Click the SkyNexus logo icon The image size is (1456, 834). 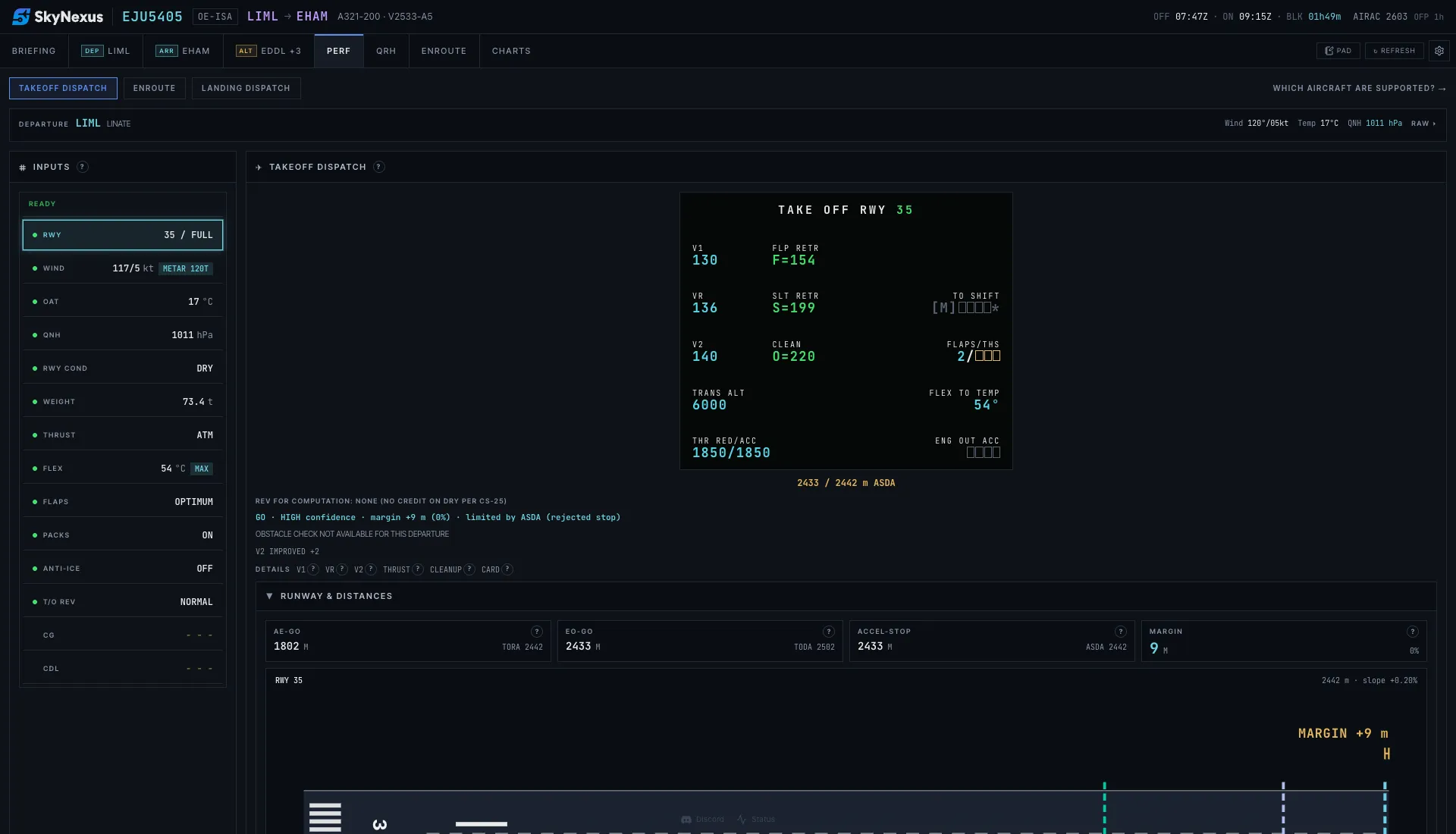click(21, 17)
